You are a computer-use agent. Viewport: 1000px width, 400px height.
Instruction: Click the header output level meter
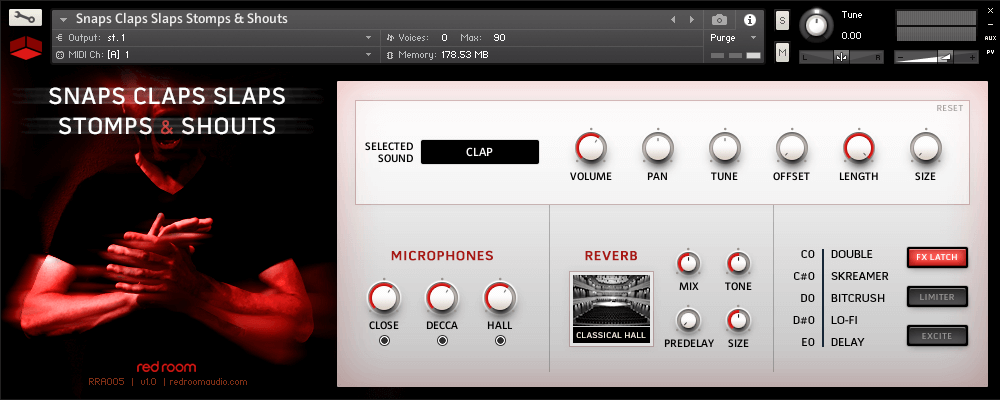(x=936, y=26)
